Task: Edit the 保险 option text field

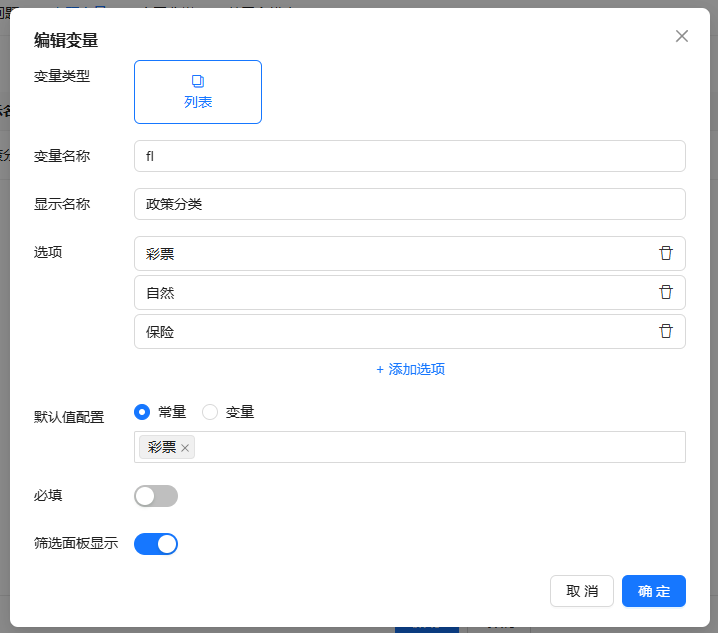Action: [x=390, y=332]
